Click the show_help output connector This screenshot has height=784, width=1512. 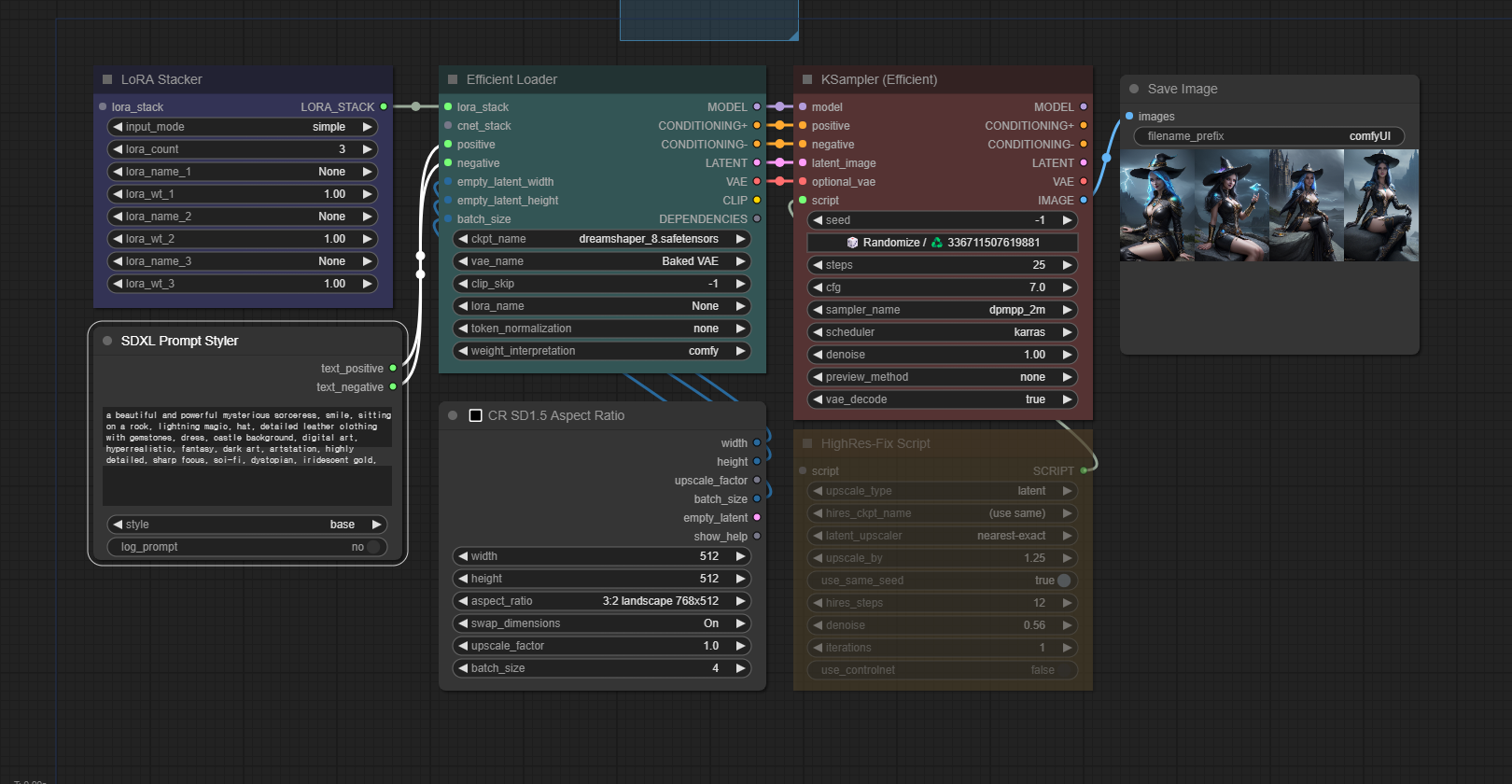[757, 536]
